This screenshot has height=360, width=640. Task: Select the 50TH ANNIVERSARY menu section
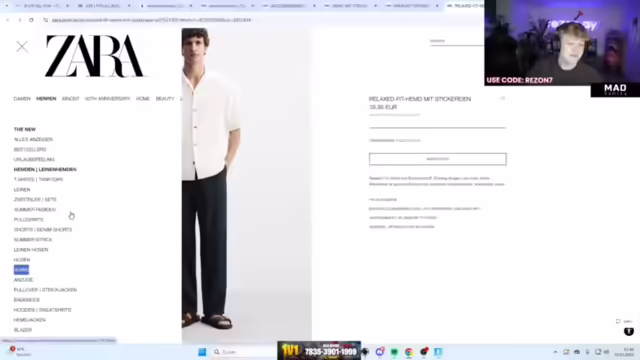point(107,99)
